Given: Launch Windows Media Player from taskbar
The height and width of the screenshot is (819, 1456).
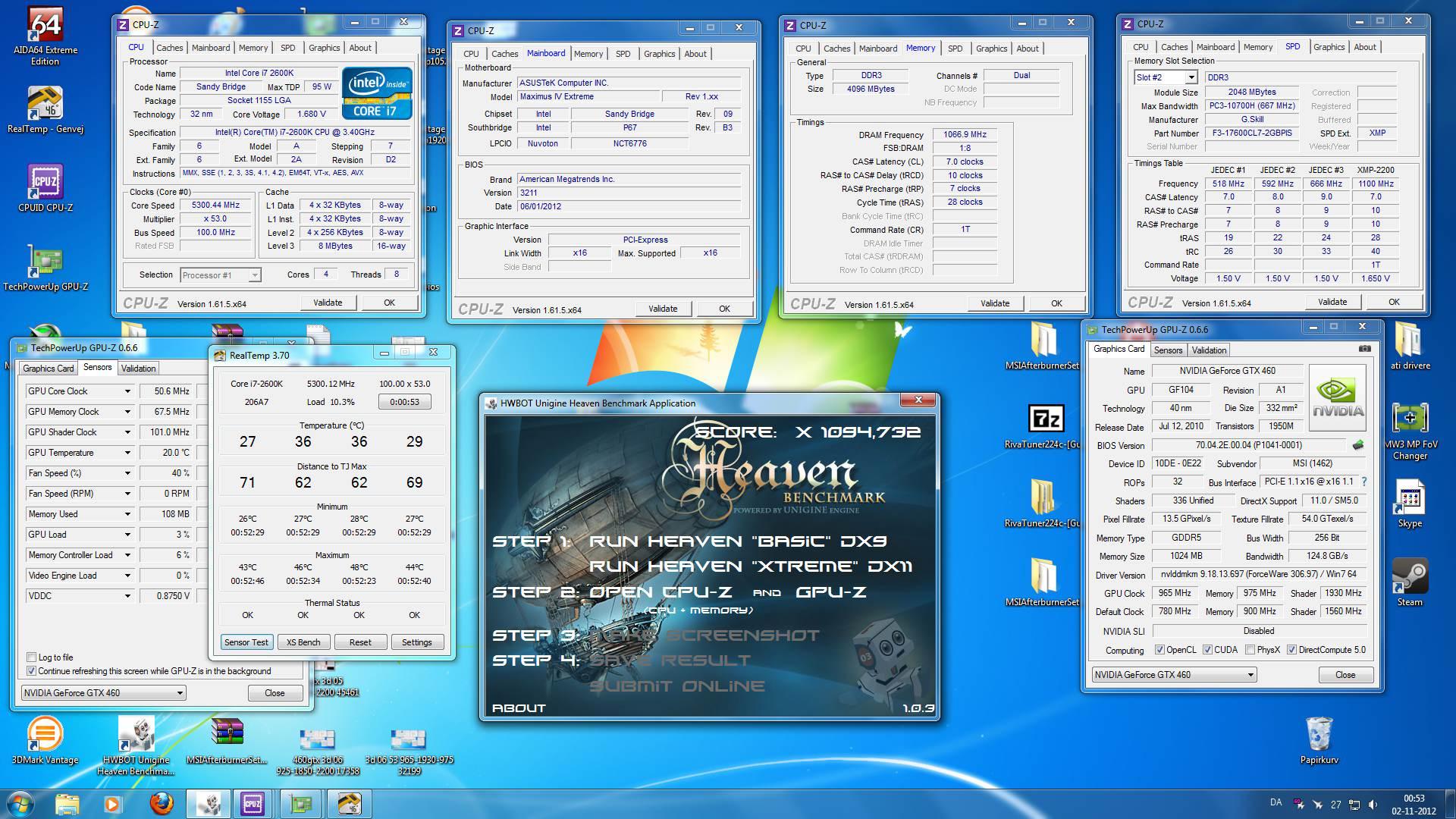Looking at the screenshot, I should coord(112,804).
